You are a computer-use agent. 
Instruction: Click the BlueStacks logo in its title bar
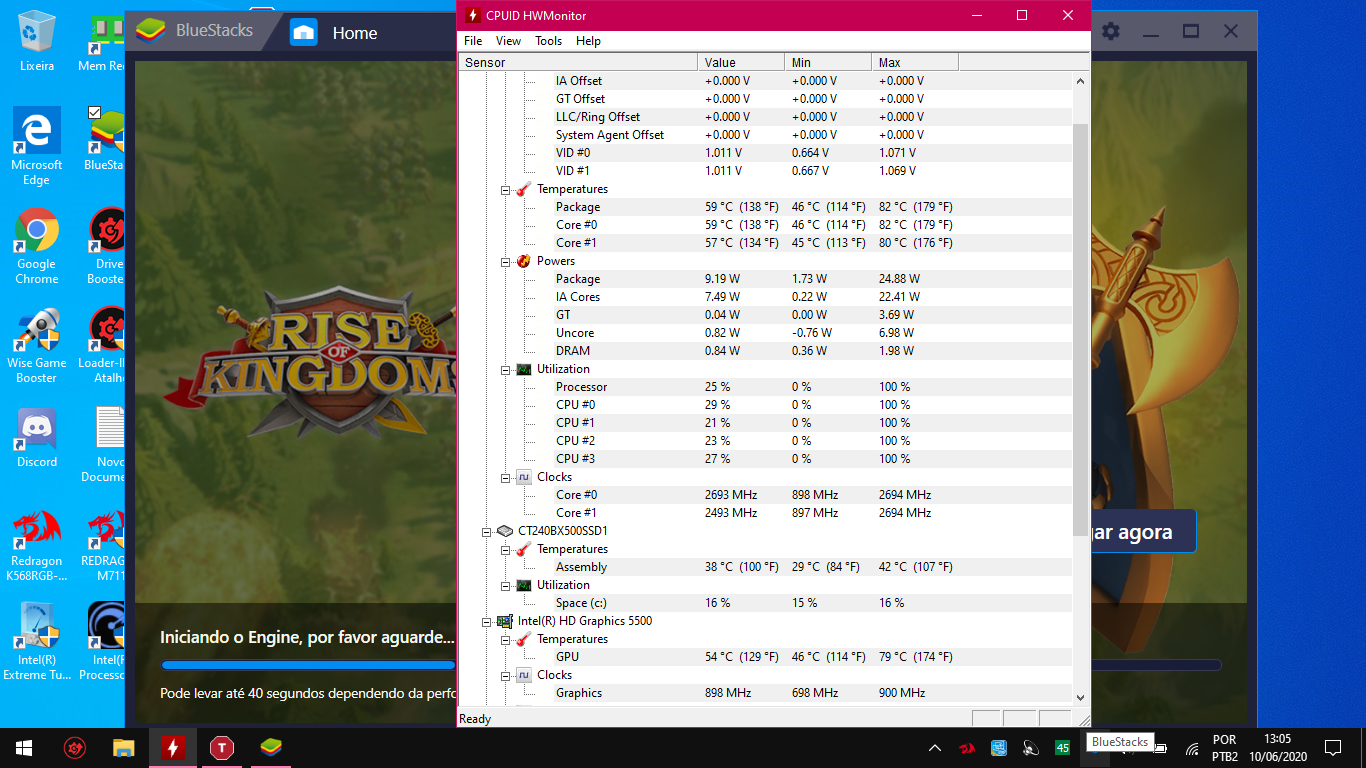(150, 30)
